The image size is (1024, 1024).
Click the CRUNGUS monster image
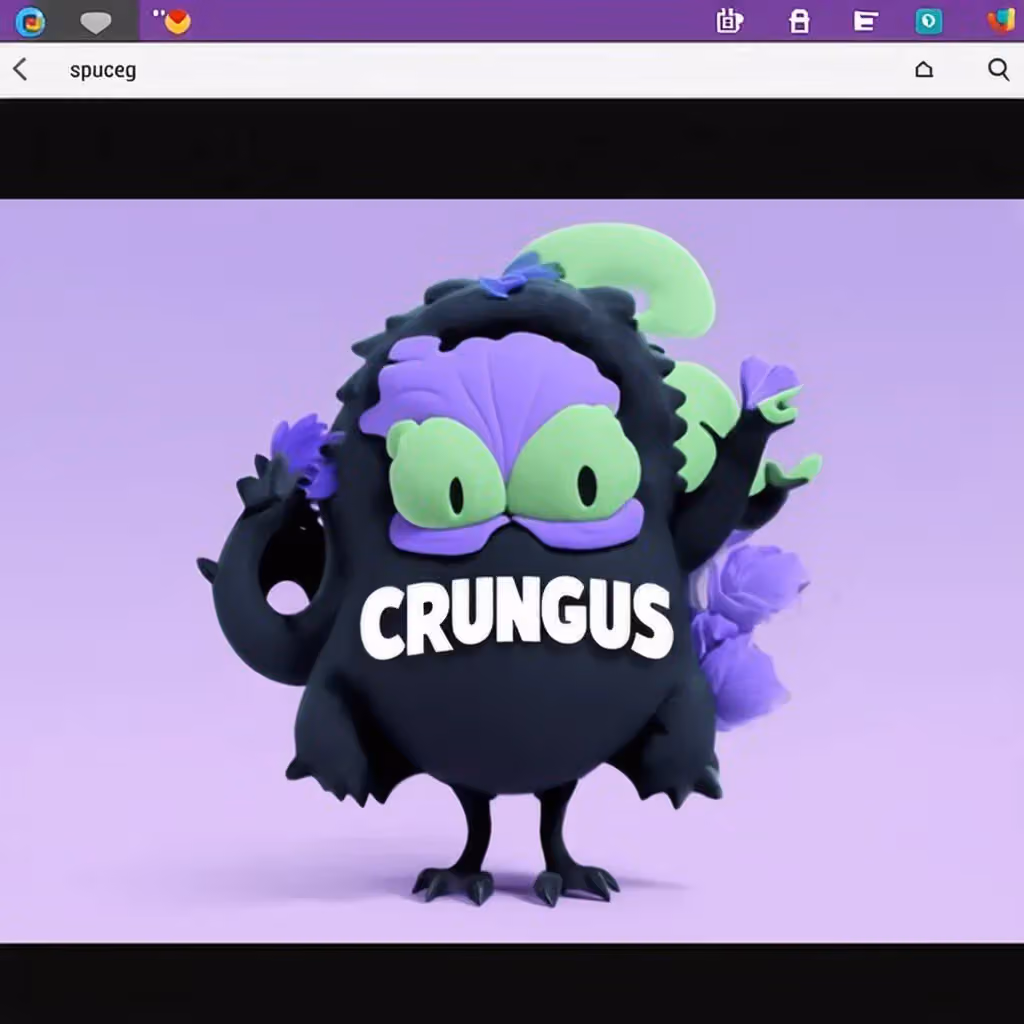[x=512, y=571]
